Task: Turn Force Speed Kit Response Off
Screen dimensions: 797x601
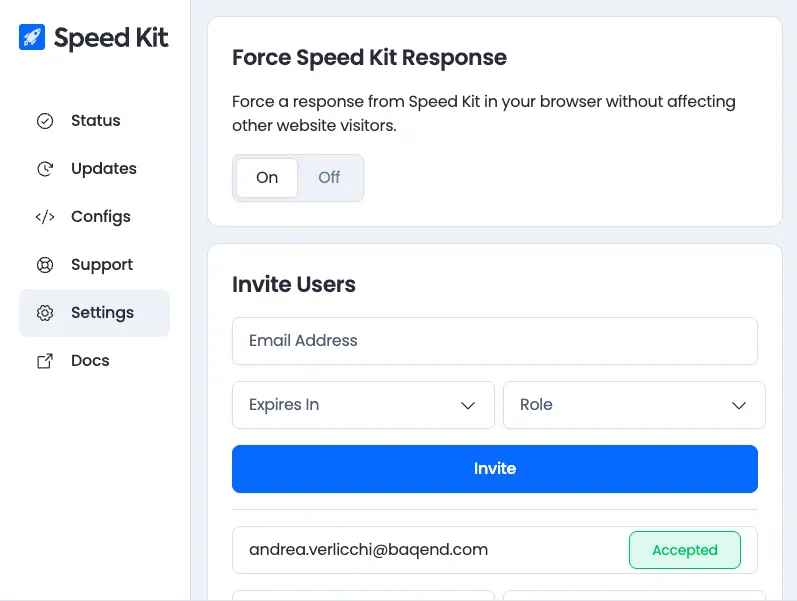Action: [329, 178]
